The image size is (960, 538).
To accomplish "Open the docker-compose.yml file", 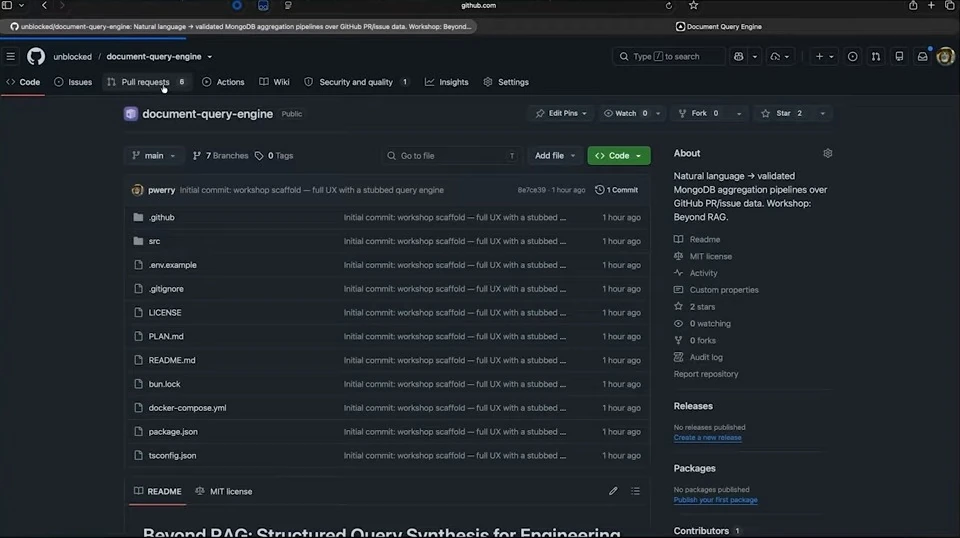I will [187, 408].
